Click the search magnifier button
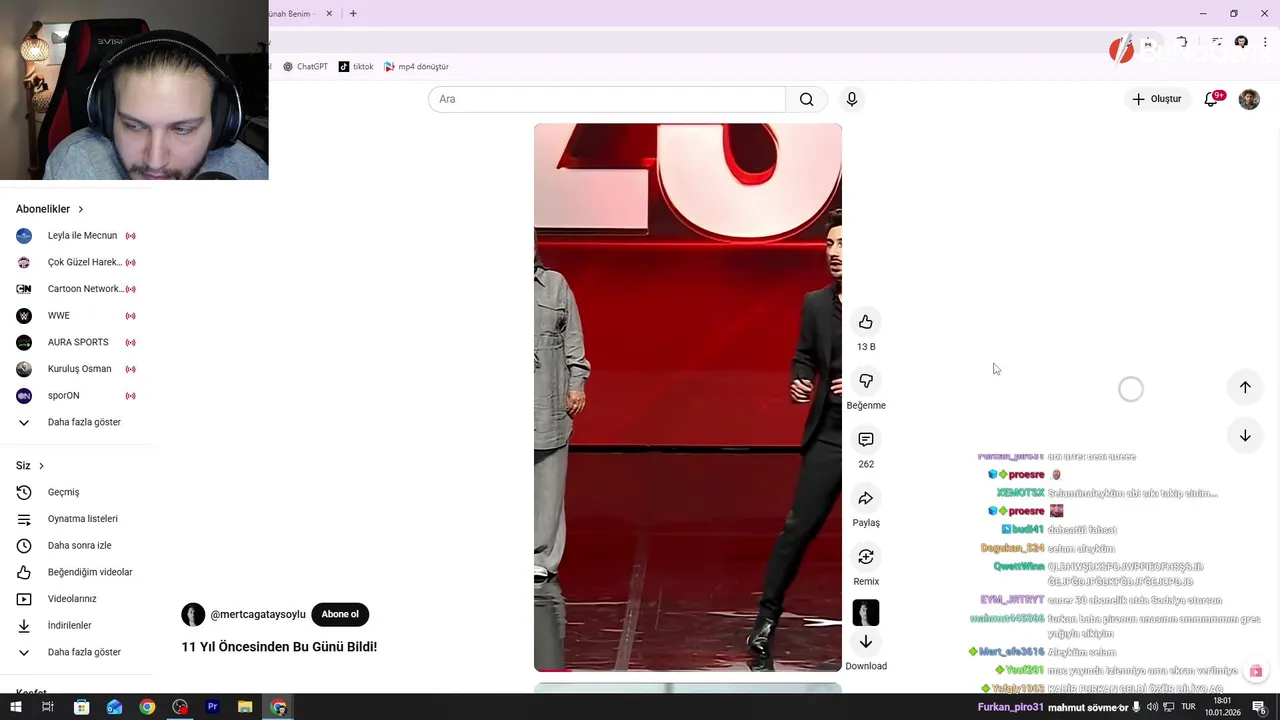The image size is (1280, 720). tap(806, 99)
